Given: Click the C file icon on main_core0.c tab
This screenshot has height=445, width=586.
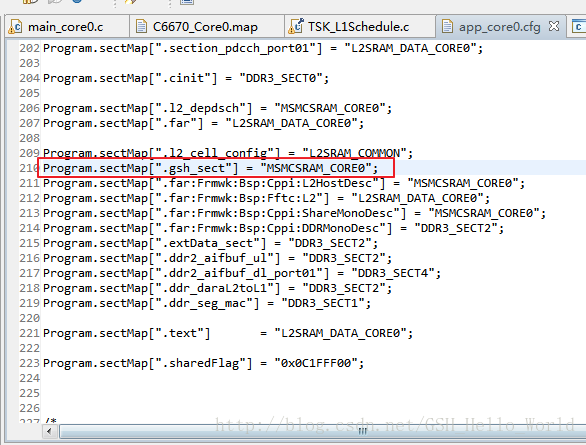Looking at the screenshot, I should 15,27.
